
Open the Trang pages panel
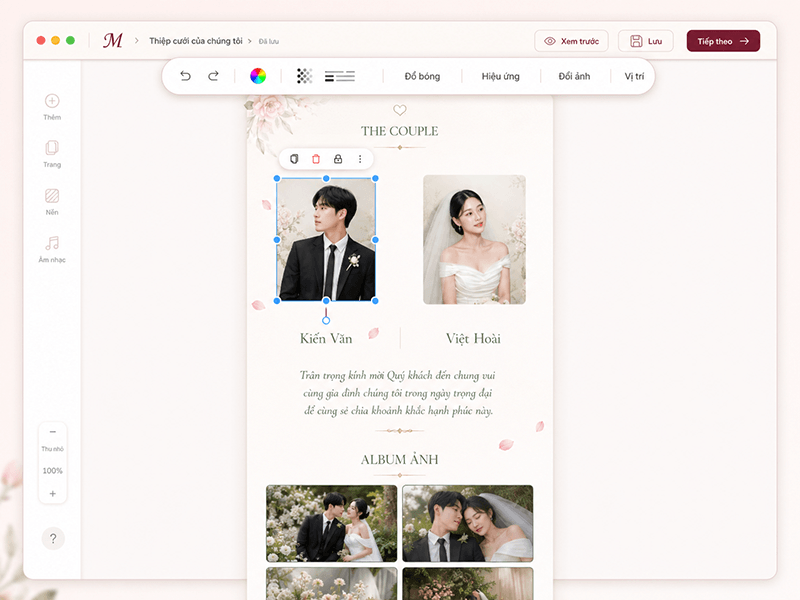[x=52, y=154]
